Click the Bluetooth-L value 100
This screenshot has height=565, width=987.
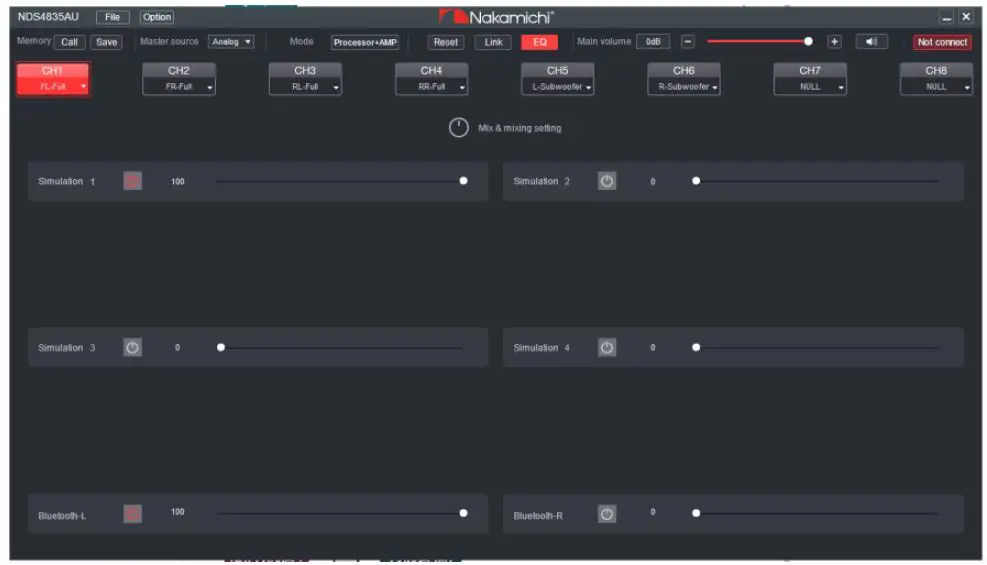tap(178, 512)
